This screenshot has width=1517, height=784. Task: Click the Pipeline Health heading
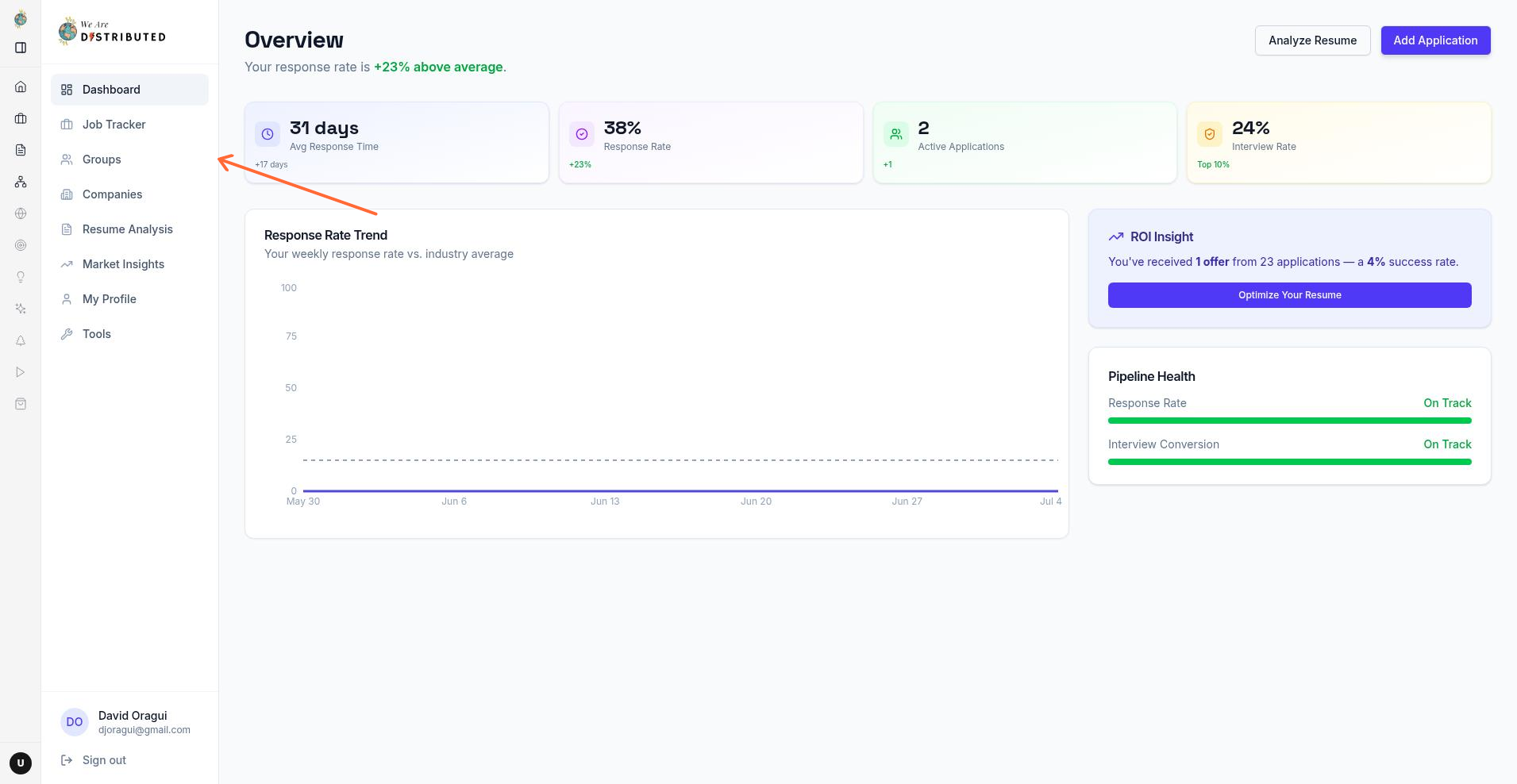point(1151,376)
